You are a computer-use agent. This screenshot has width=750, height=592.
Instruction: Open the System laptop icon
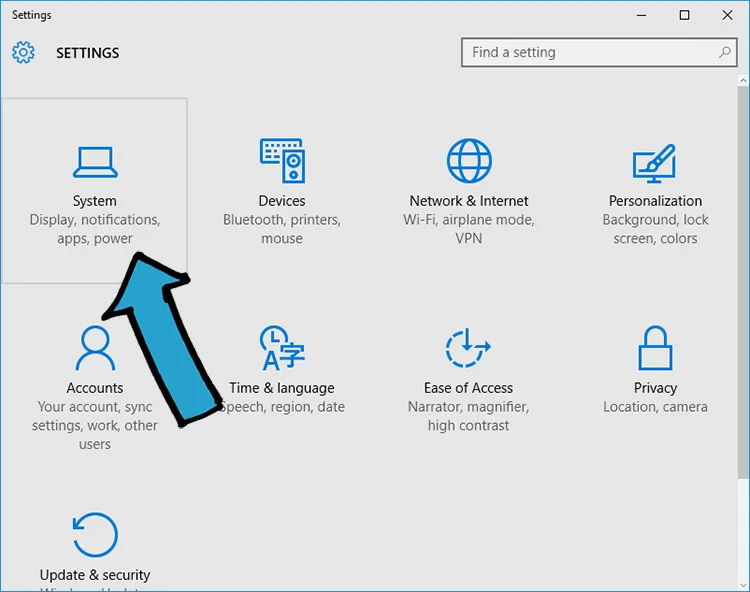pos(95,162)
